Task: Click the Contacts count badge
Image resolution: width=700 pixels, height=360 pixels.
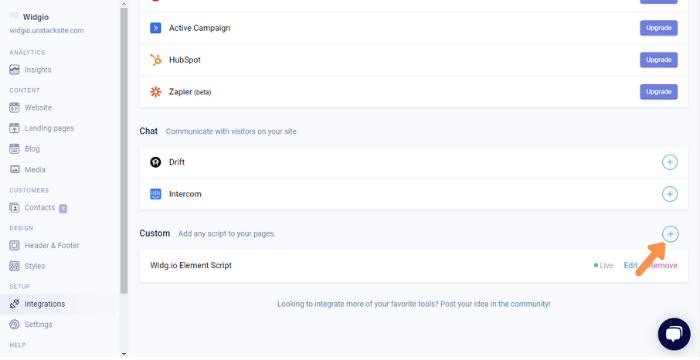Action: [x=63, y=208]
